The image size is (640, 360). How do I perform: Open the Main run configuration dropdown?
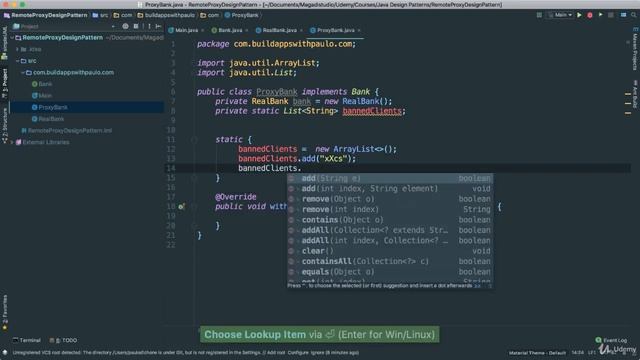[560, 15]
